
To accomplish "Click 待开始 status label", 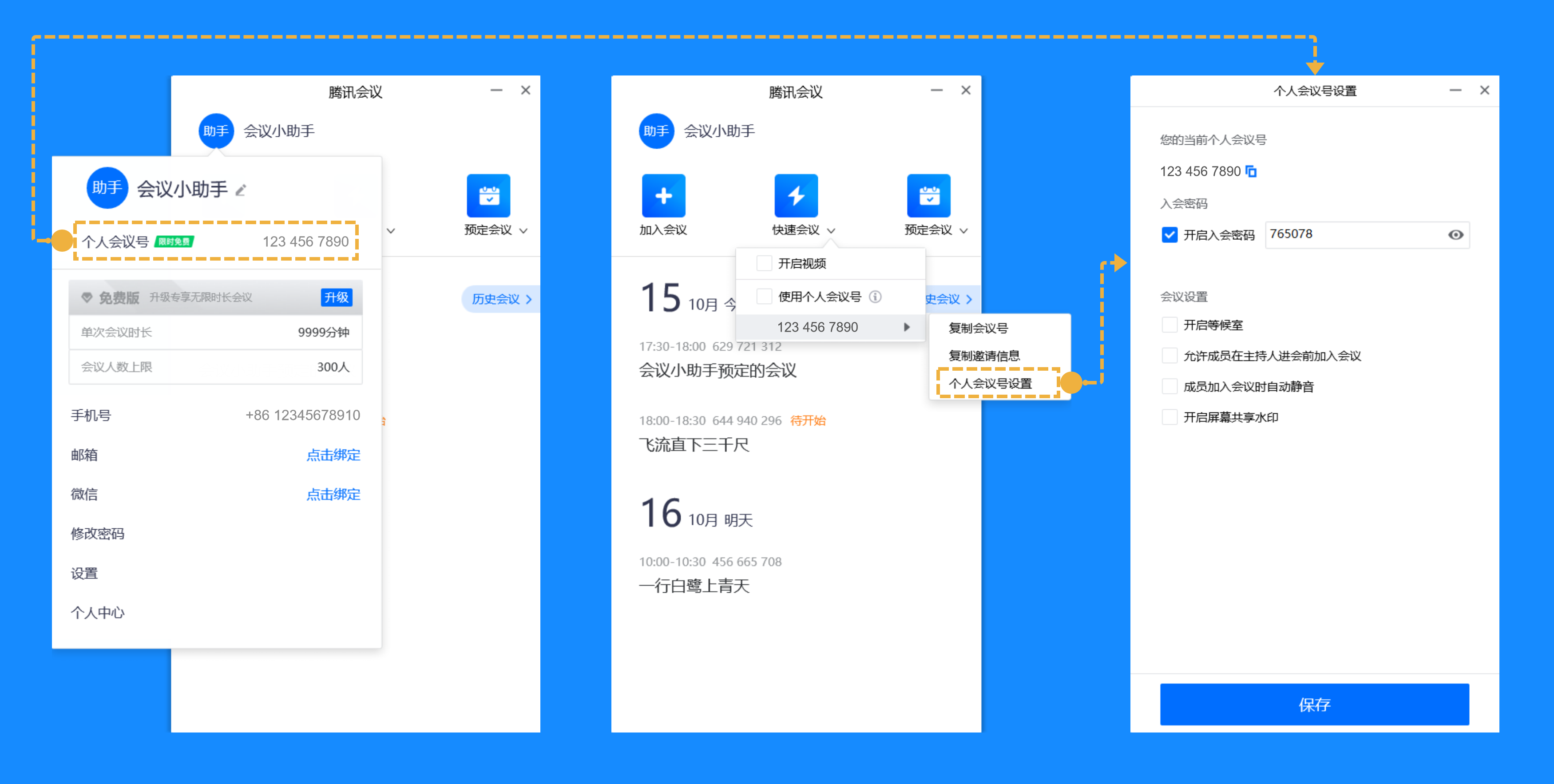I will tap(808, 420).
